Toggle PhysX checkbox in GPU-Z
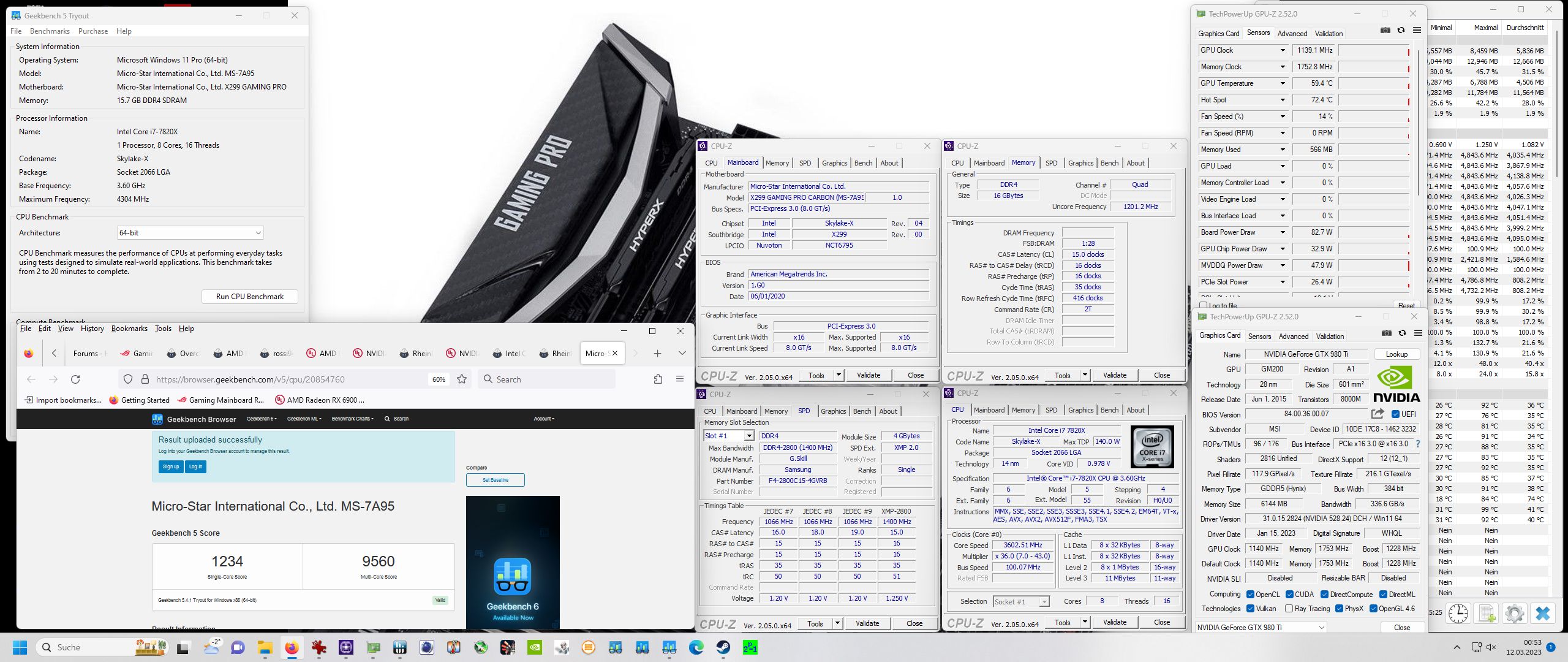The width and height of the screenshot is (1568, 662). [1339, 609]
